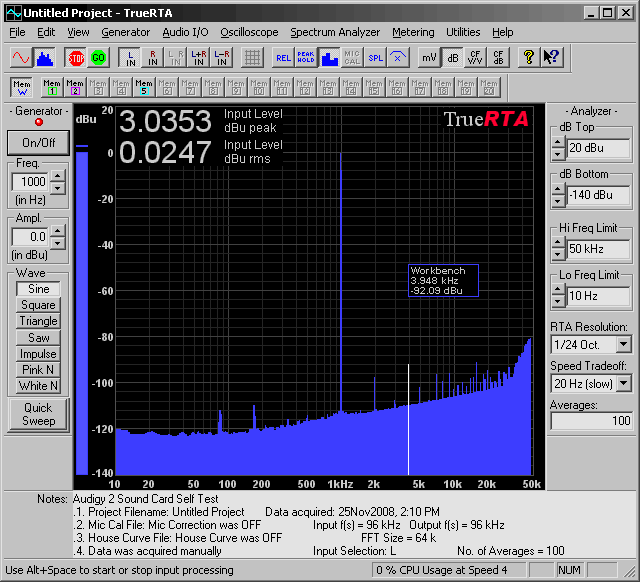Image resolution: width=640 pixels, height=582 pixels.
Task: Click the red STOP icon in toolbar
Action: (x=75, y=57)
